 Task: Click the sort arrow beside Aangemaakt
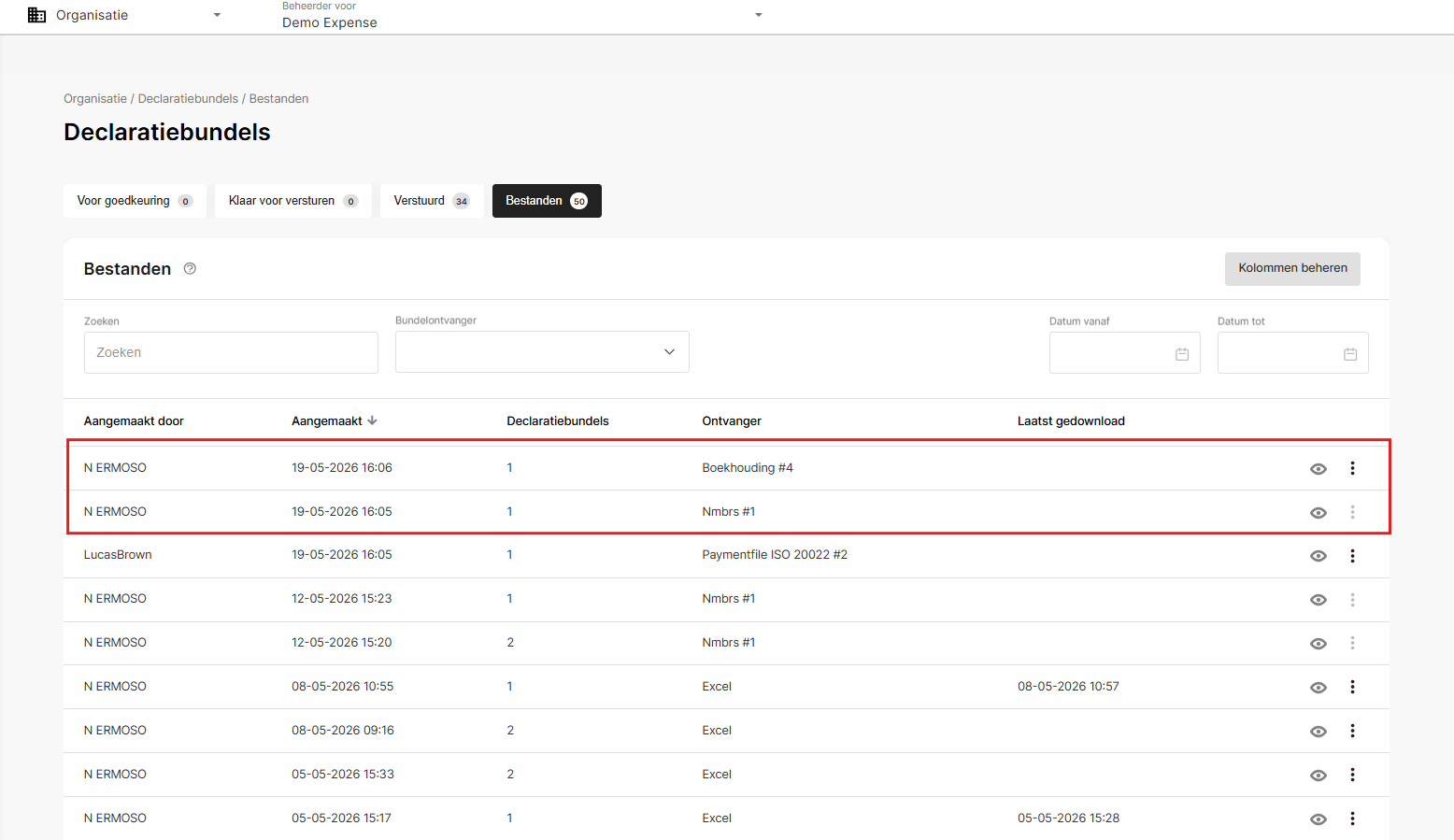click(372, 420)
